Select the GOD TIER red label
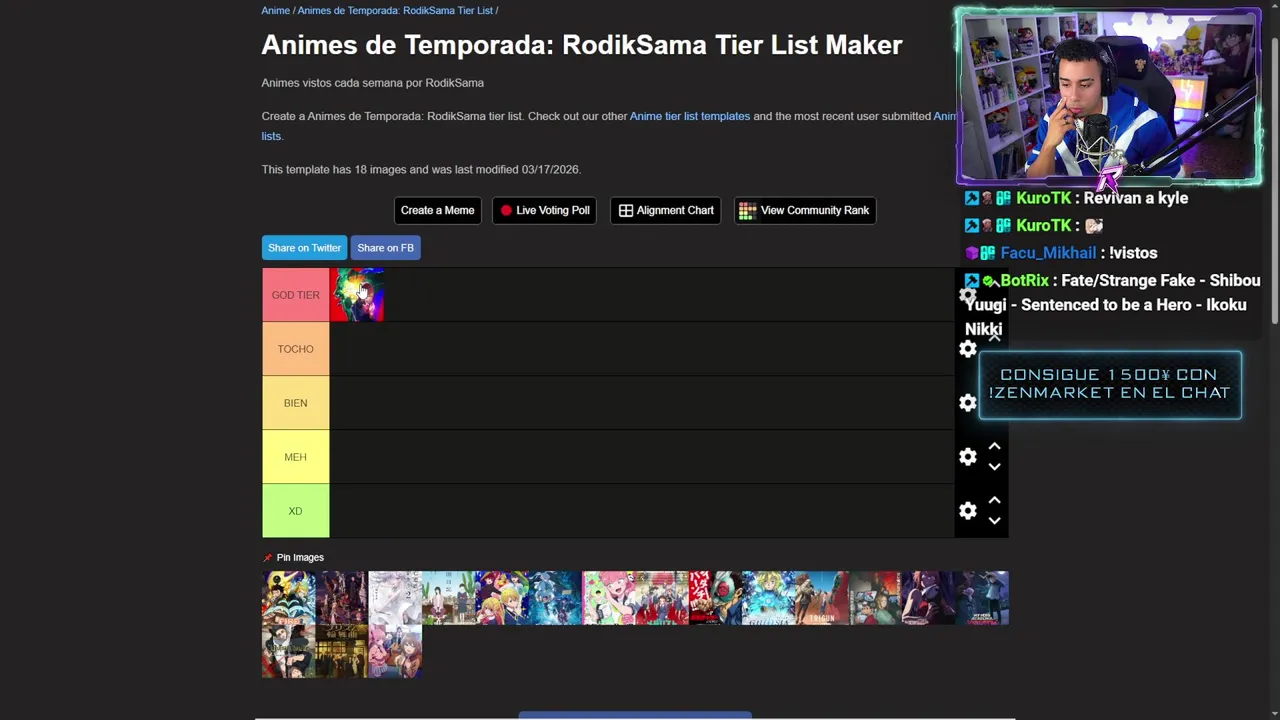Screen dimensions: 1280x720 pos(295,295)
